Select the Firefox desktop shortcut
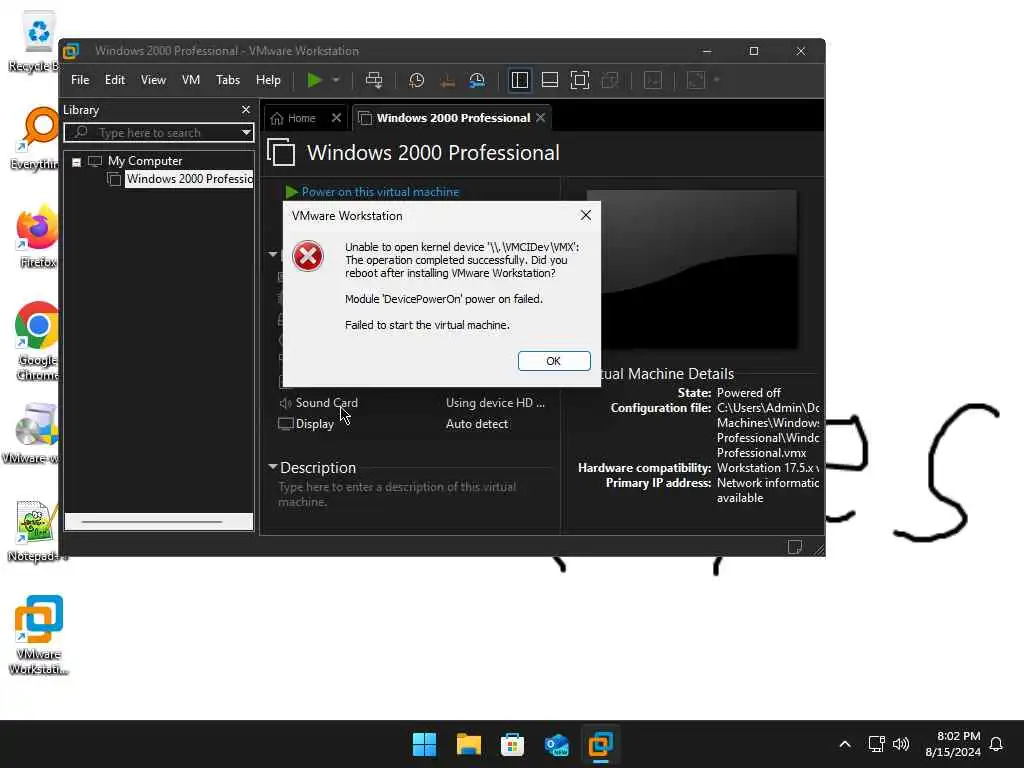Image resolution: width=1024 pixels, height=768 pixels. click(37, 237)
